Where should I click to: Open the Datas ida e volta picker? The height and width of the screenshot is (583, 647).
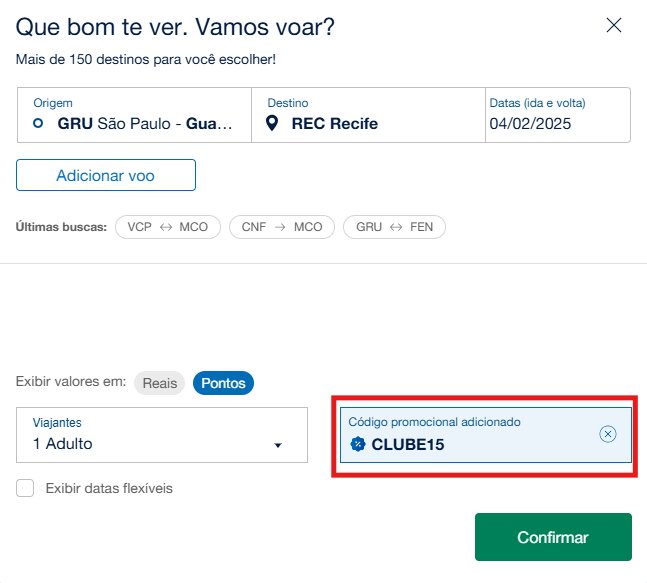(x=558, y=115)
